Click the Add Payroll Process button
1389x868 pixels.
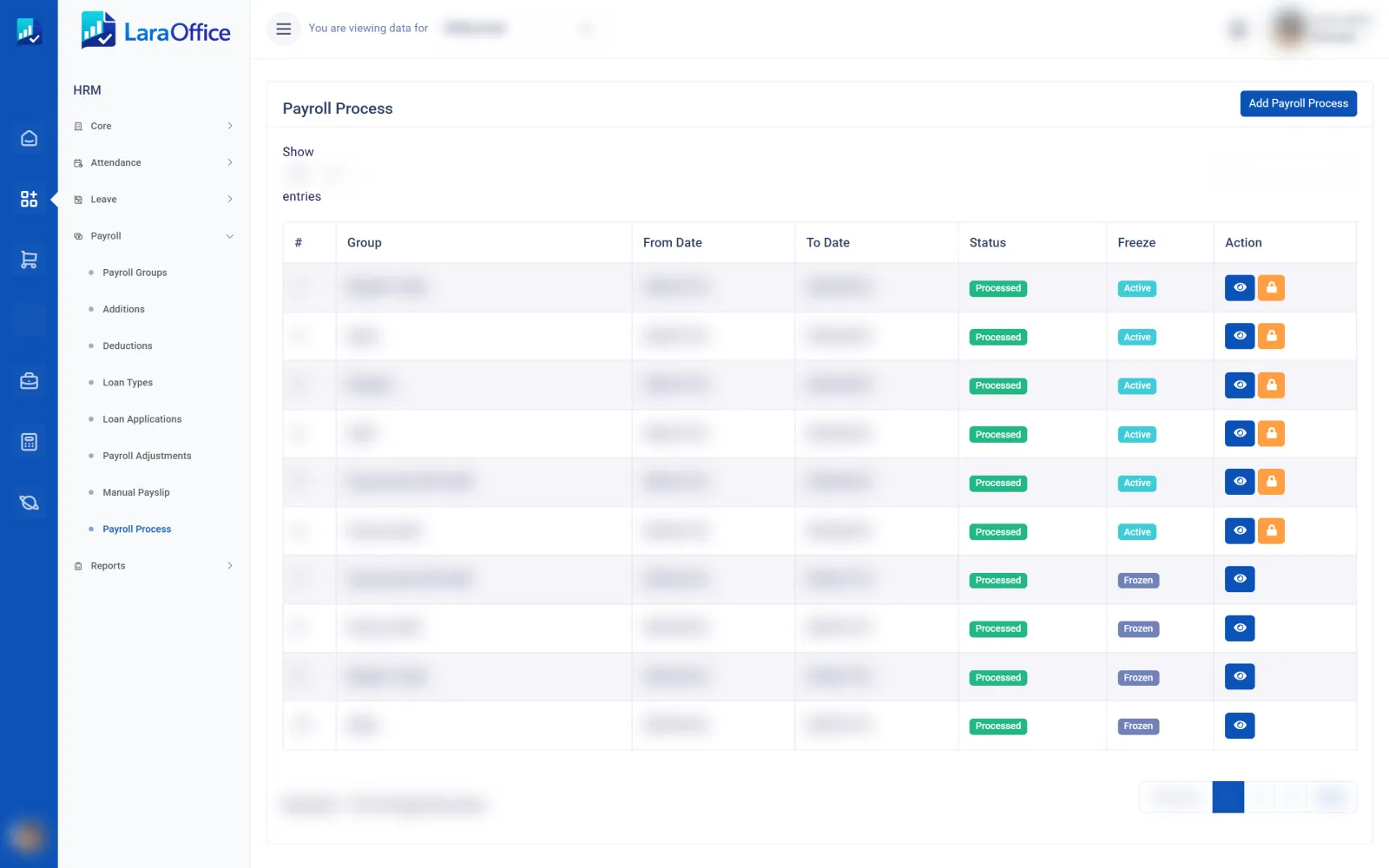(1298, 103)
